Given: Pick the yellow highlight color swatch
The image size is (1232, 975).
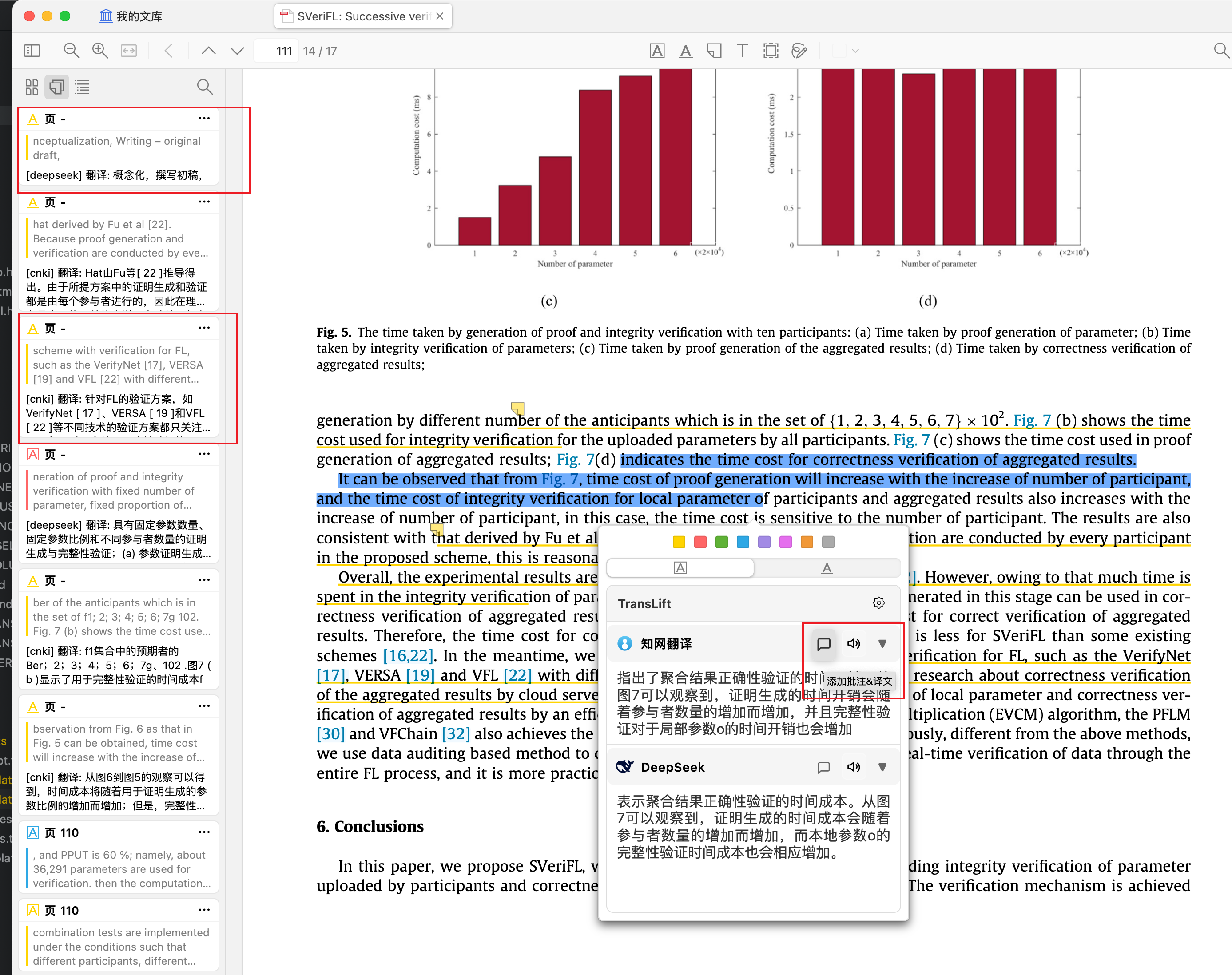Looking at the screenshot, I should click(x=679, y=542).
